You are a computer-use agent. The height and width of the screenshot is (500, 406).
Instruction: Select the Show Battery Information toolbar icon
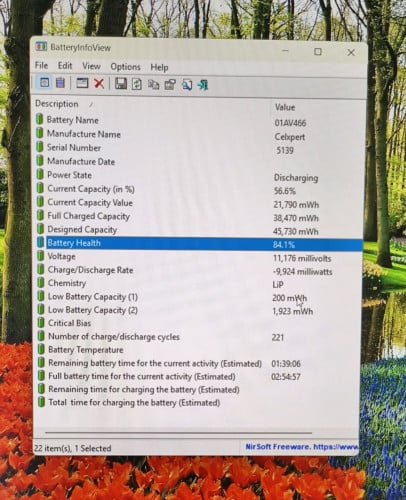click(x=45, y=82)
